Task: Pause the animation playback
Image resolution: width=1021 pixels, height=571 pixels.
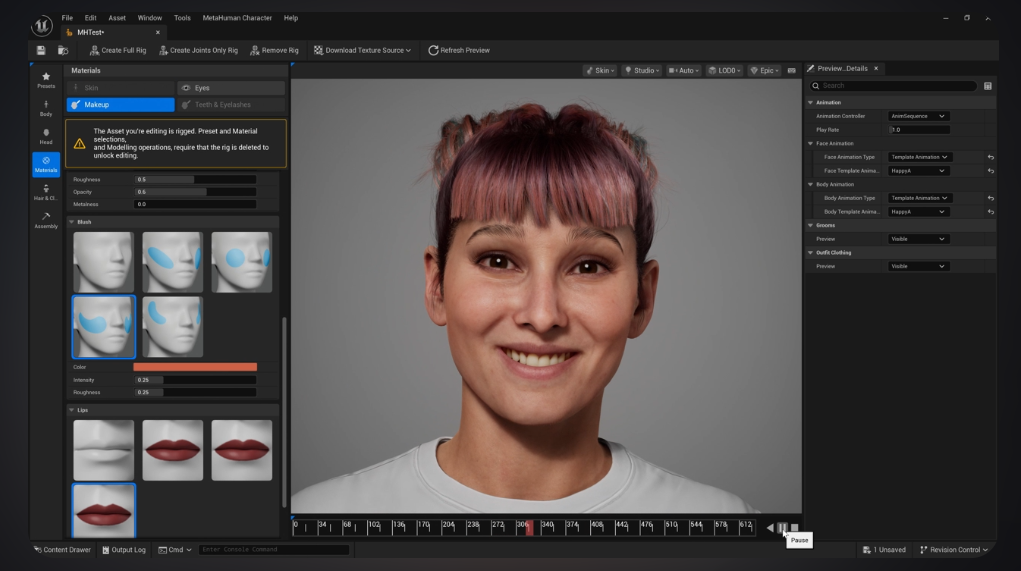Action: [x=782, y=527]
